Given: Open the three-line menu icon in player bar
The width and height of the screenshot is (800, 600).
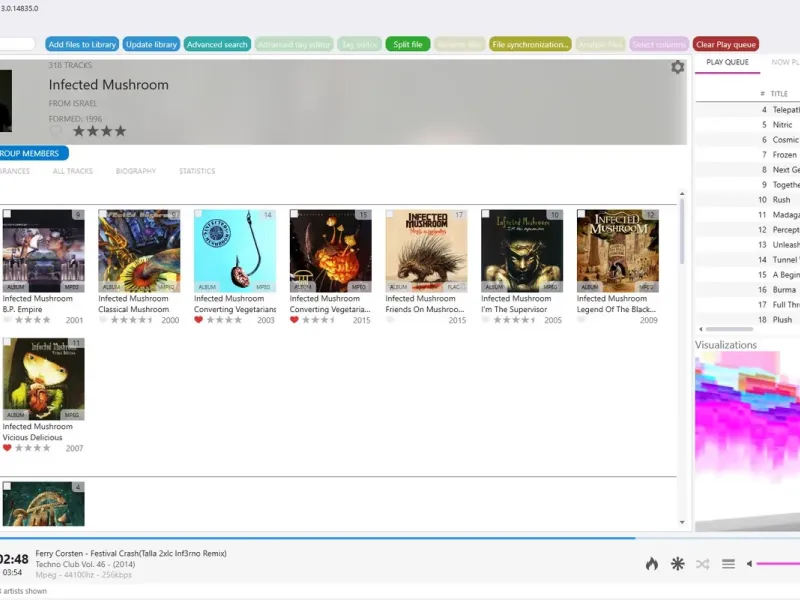Looking at the screenshot, I should [x=728, y=564].
